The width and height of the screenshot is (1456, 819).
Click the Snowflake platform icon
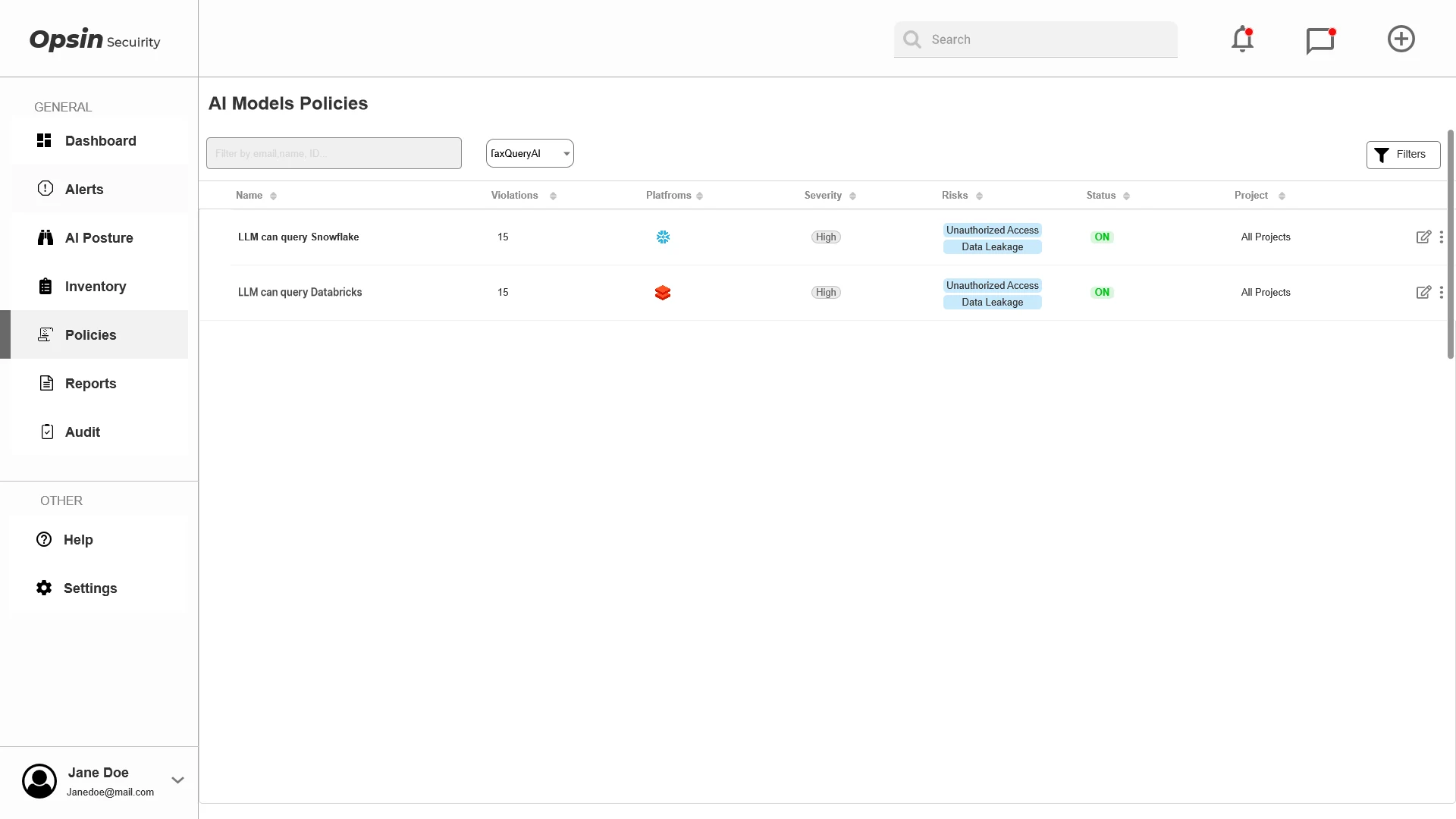pyautogui.click(x=663, y=237)
